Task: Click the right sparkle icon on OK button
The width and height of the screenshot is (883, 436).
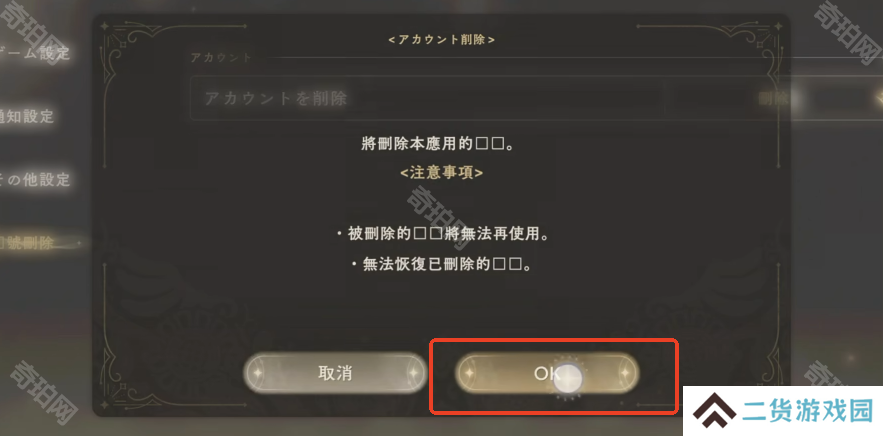Action: click(625, 373)
